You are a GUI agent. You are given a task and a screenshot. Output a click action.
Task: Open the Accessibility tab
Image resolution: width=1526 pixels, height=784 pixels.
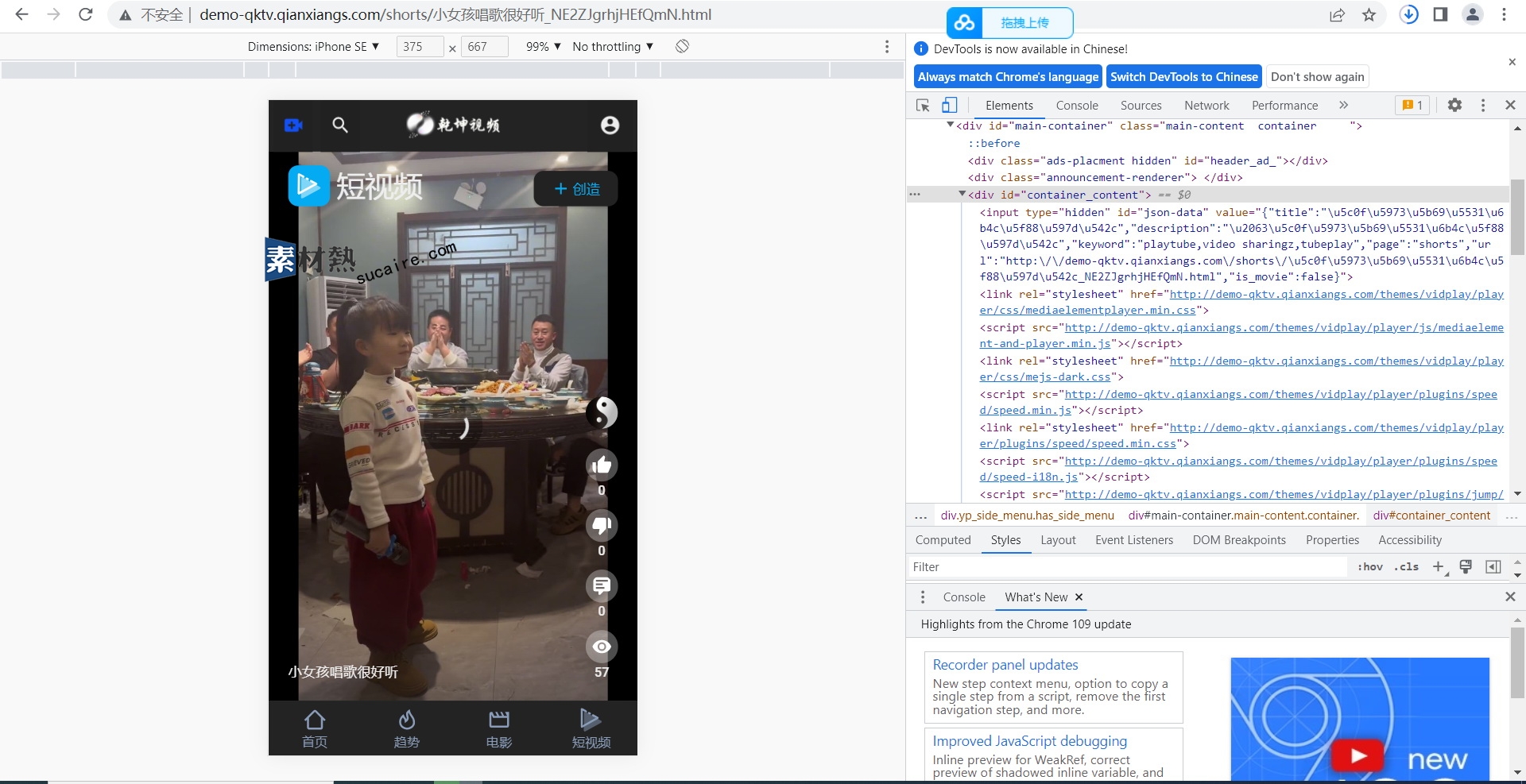tap(1410, 540)
